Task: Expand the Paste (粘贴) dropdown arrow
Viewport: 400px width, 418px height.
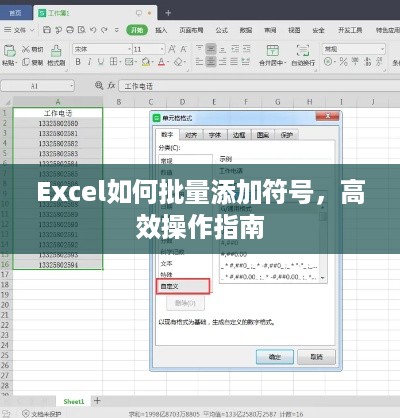Action: pyautogui.click(x=16, y=63)
